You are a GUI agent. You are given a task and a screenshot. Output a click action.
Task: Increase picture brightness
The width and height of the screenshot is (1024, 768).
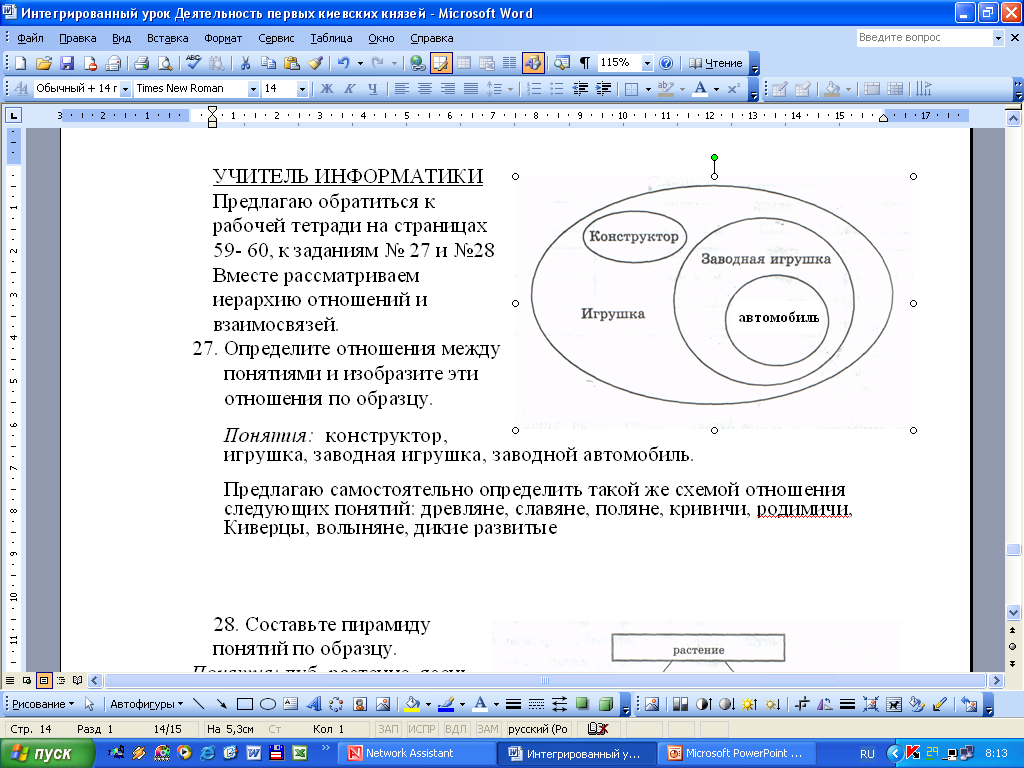(x=750, y=704)
